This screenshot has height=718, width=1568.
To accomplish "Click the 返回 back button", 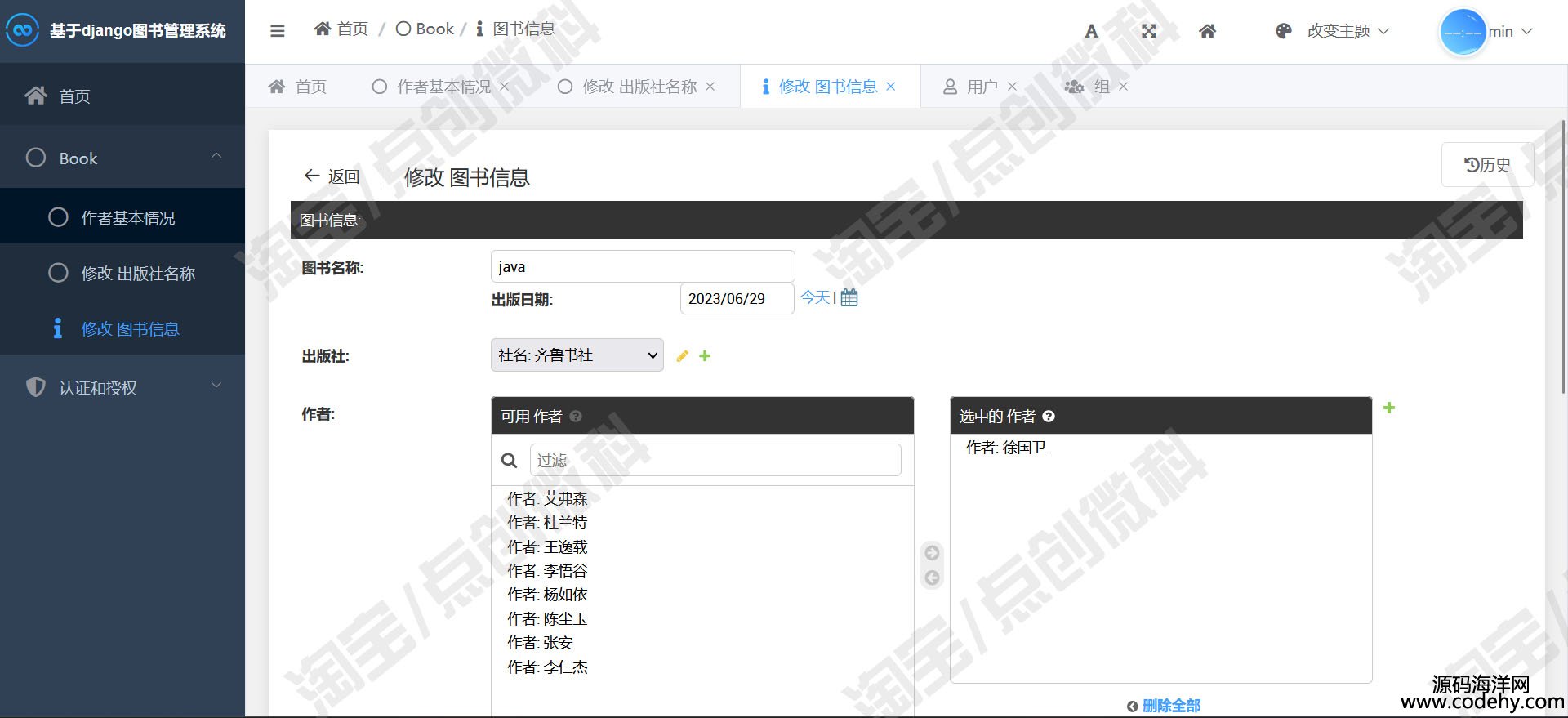I will pyautogui.click(x=332, y=176).
